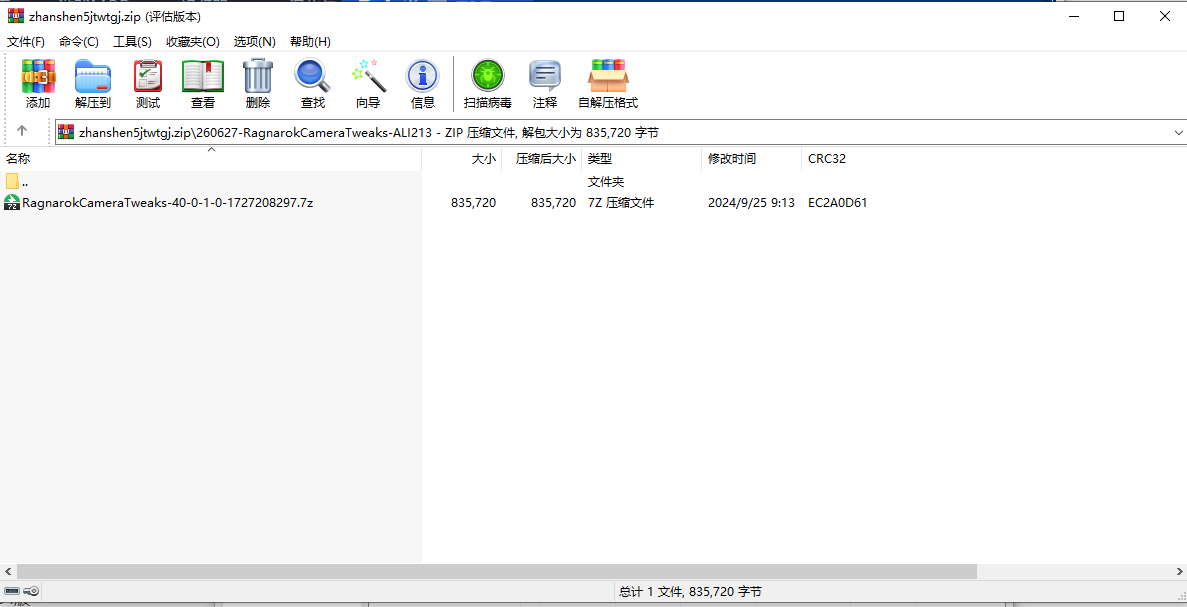This screenshot has width=1187, height=607.
Task: Open the 查看 (View) book icon
Action: [x=203, y=76]
